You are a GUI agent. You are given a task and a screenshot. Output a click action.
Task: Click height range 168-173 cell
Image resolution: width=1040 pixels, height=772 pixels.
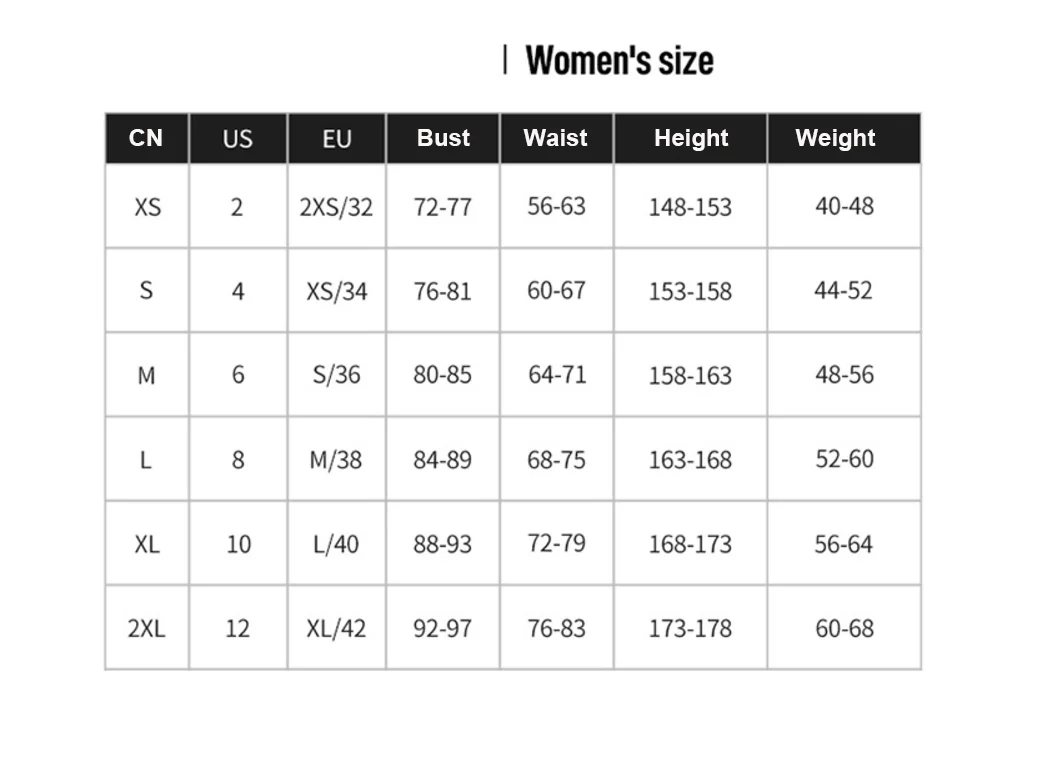click(690, 544)
